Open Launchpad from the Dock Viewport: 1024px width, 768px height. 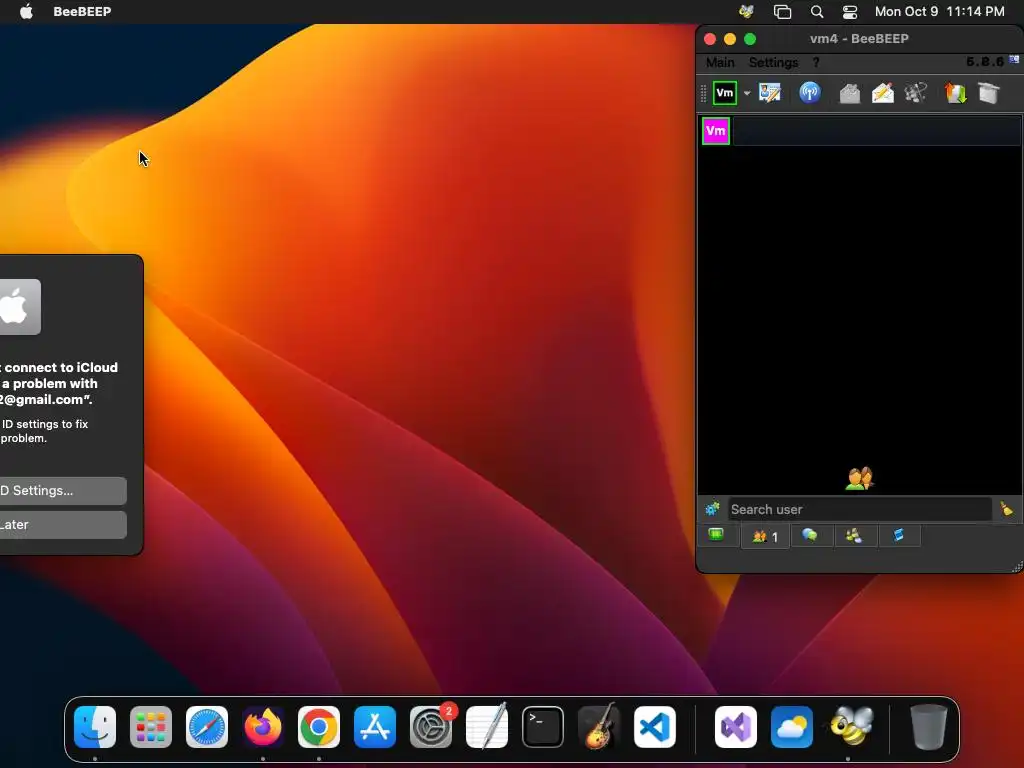pyautogui.click(x=151, y=727)
